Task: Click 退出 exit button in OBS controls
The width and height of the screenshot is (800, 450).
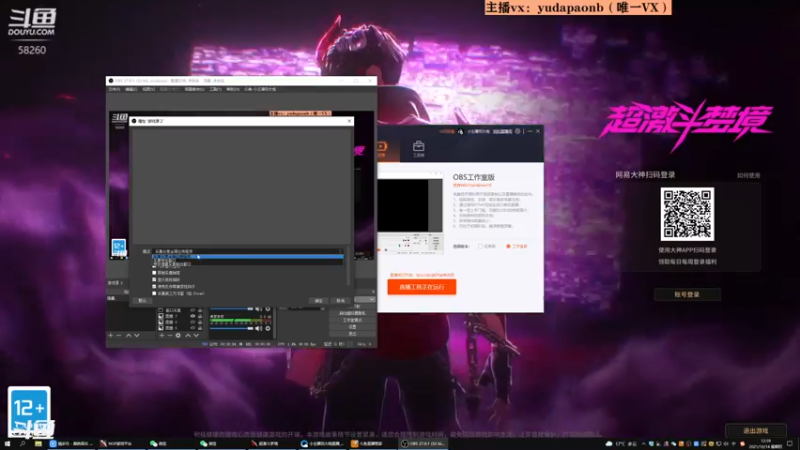Action: tap(352, 333)
